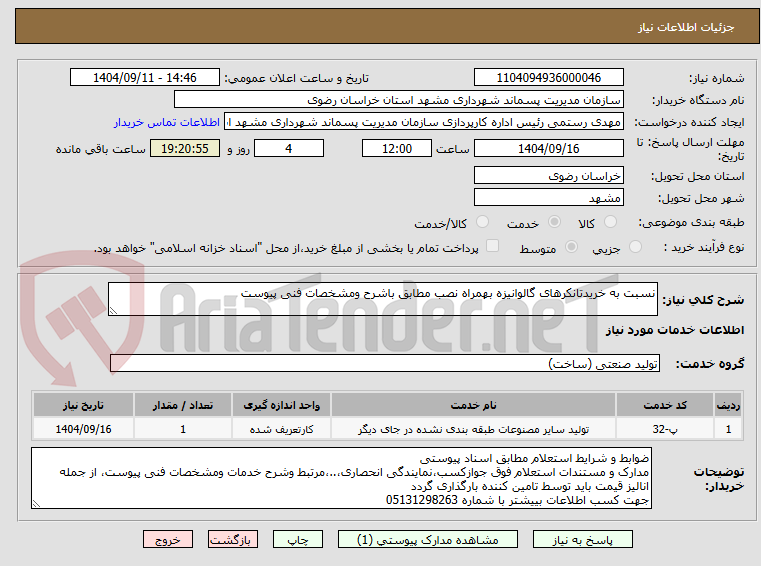Select the جزیی purchase type radio
The height and width of the screenshot is (566, 761).
click(x=635, y=247)
